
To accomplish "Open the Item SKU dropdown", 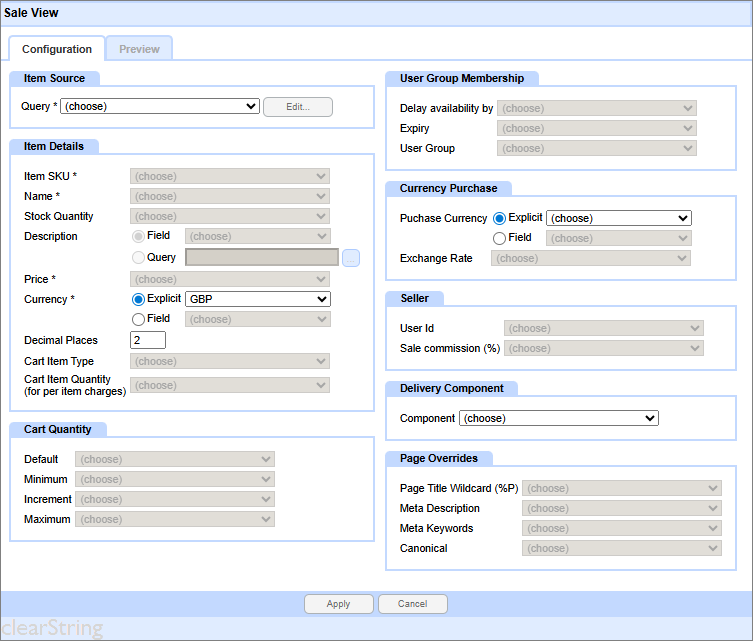I will point(229,177).
